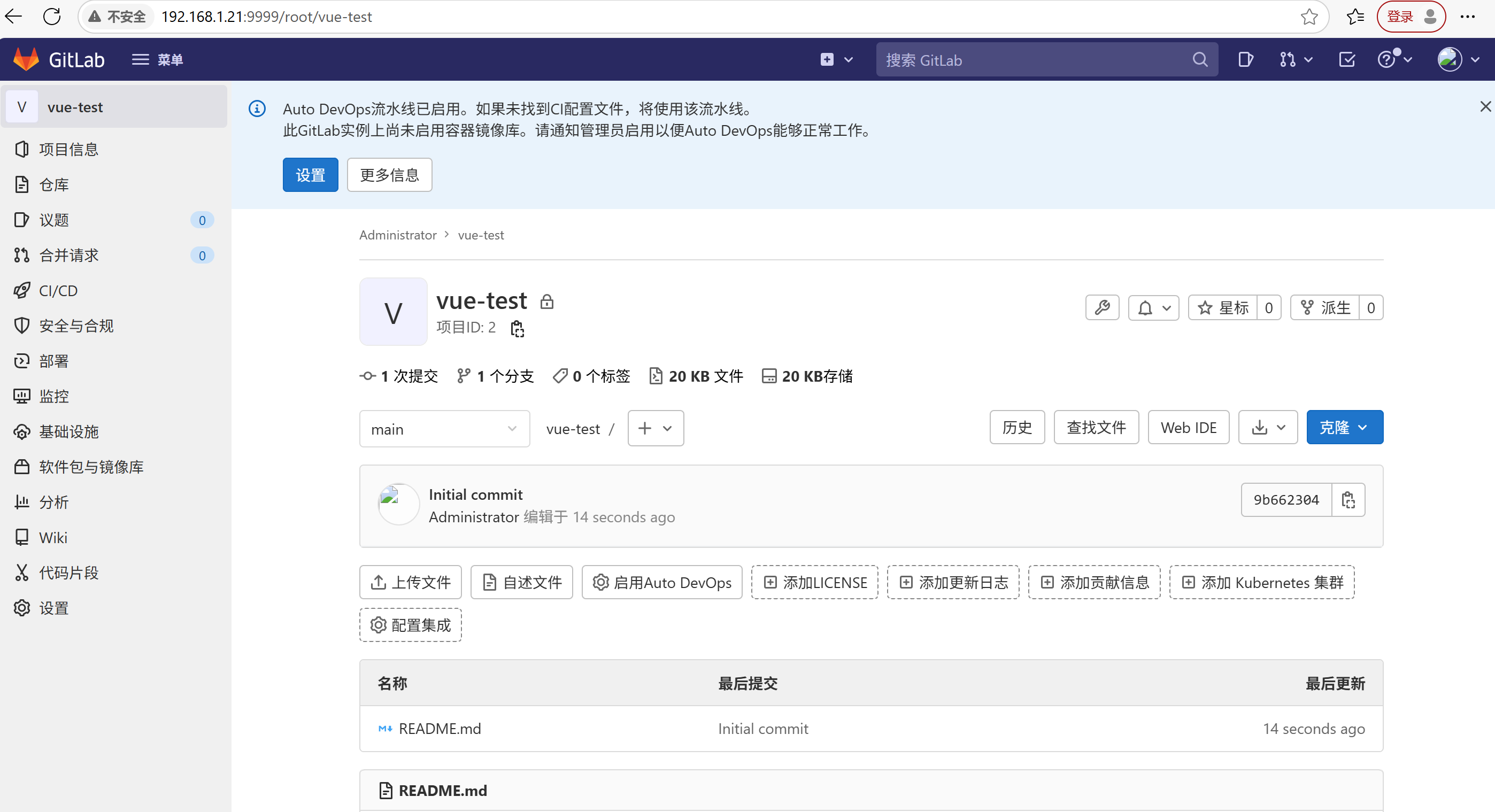This screenshot has width=1495, height=812.
Task: Click 添加贡献信息 button
Action: [x=1094, y=582]
